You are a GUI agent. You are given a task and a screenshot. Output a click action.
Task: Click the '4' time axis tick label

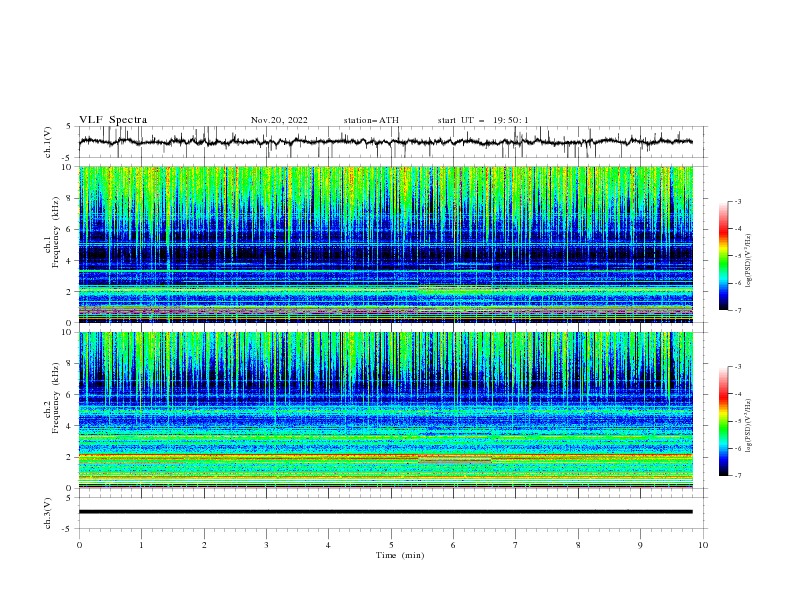[328, 545]
